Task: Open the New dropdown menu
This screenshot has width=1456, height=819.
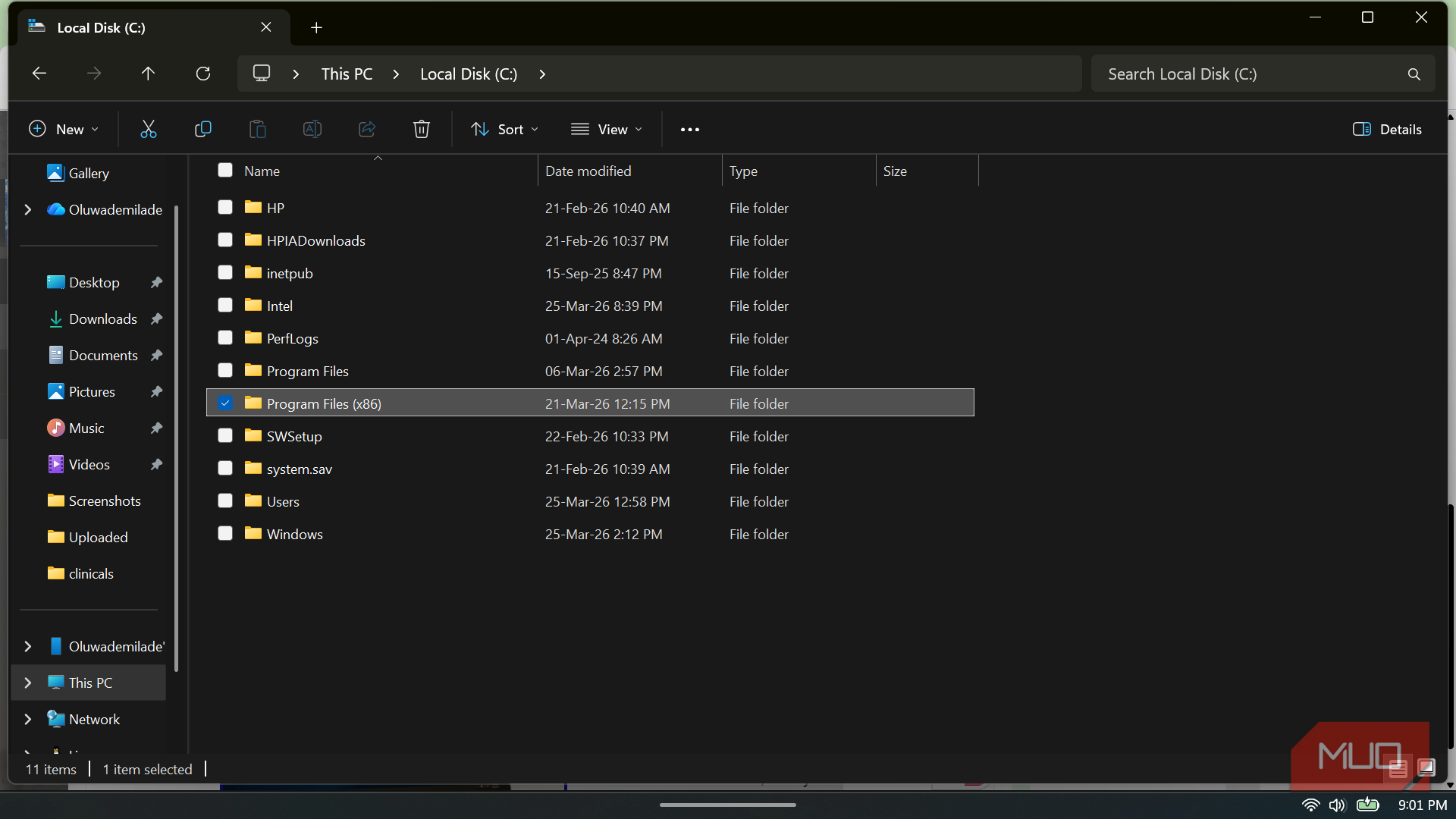Action: 64,129
